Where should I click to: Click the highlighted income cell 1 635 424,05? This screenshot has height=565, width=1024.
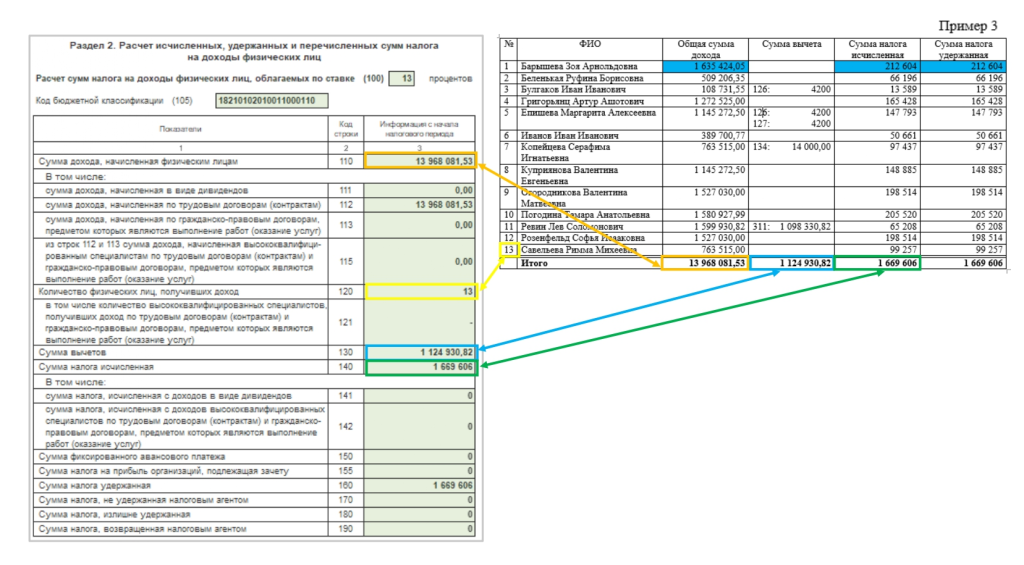(x=705, y=66)
